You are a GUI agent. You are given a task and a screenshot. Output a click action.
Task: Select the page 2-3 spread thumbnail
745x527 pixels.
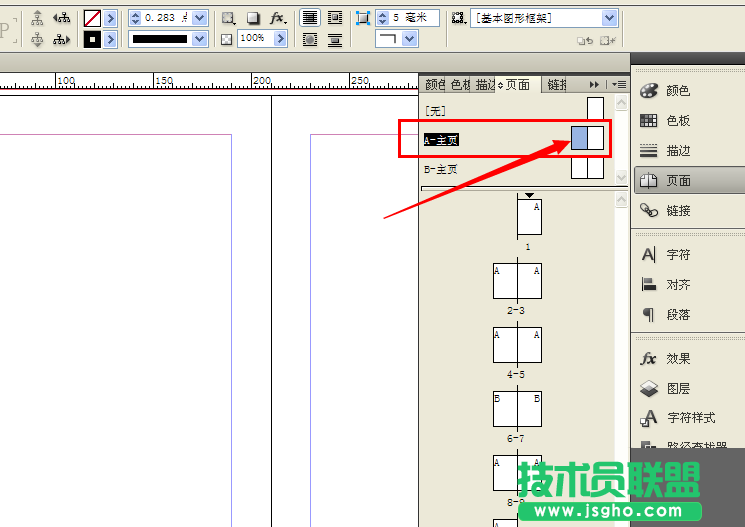[516, 281]
